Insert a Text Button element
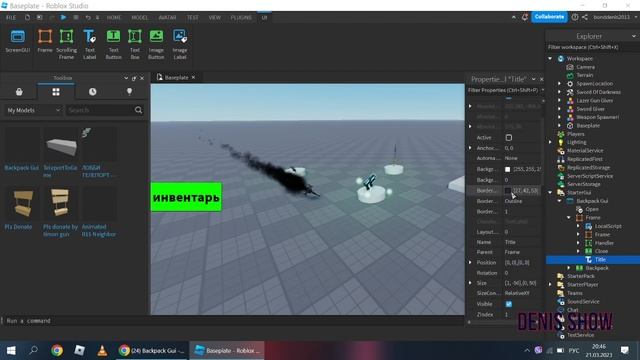Image resolution: width=640 pixels, height=360 pixels. click(113, 44)
